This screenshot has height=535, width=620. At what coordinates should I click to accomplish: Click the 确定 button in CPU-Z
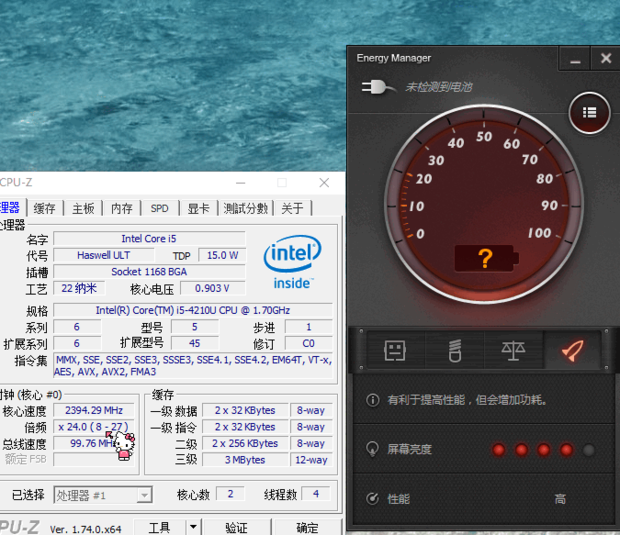pyautogui.click(x=307, y=527)
